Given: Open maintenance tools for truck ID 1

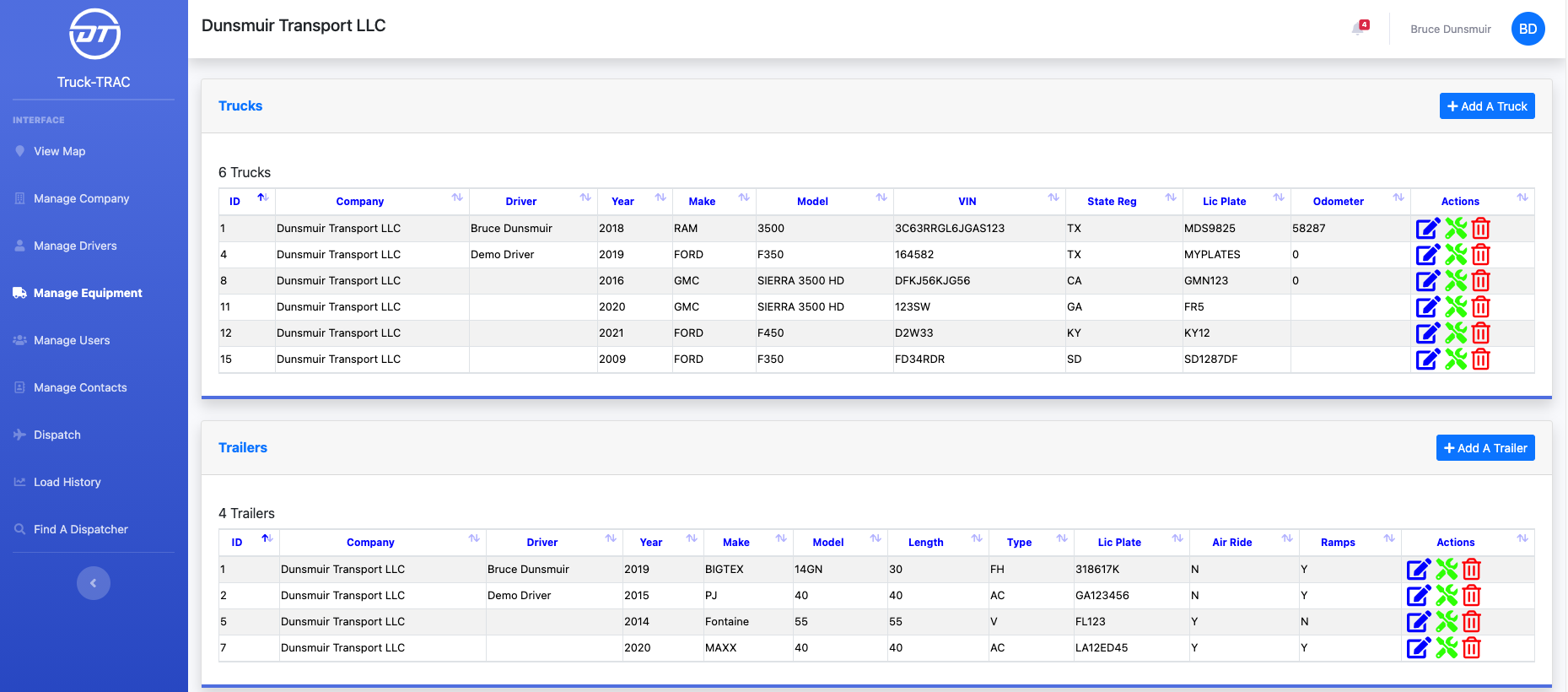Looking at the screenshot, I should click(1456, 228).
